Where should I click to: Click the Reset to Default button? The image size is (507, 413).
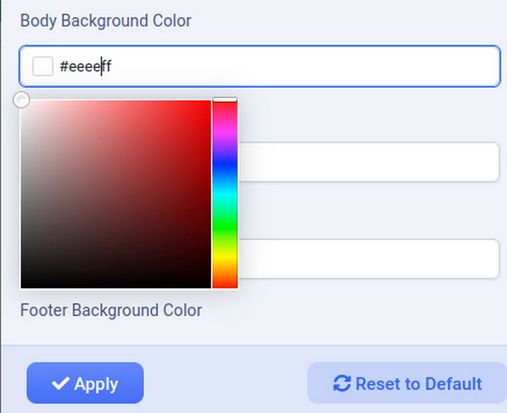tap(407, 383)
